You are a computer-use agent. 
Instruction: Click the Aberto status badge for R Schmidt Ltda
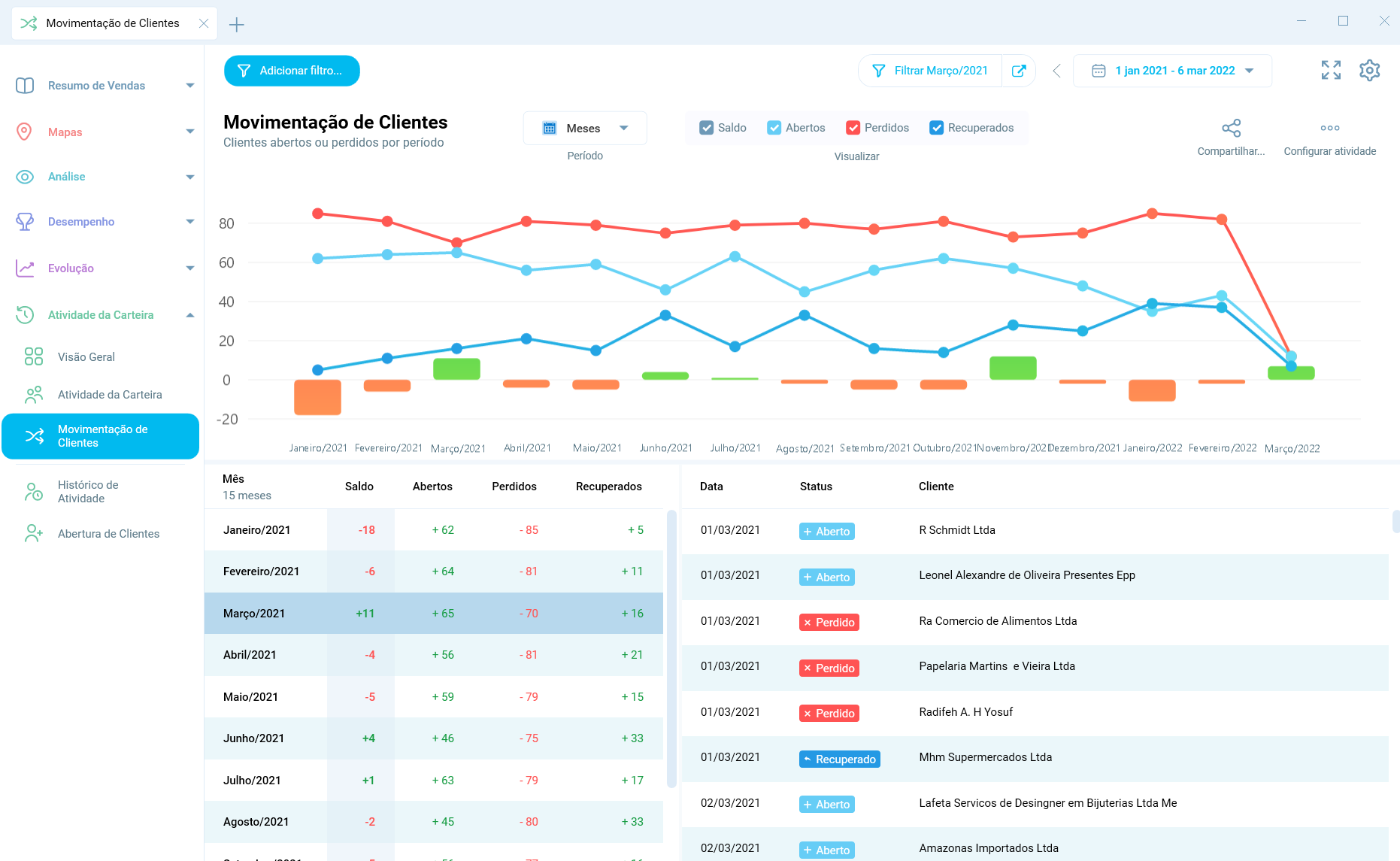pos(826,532)
